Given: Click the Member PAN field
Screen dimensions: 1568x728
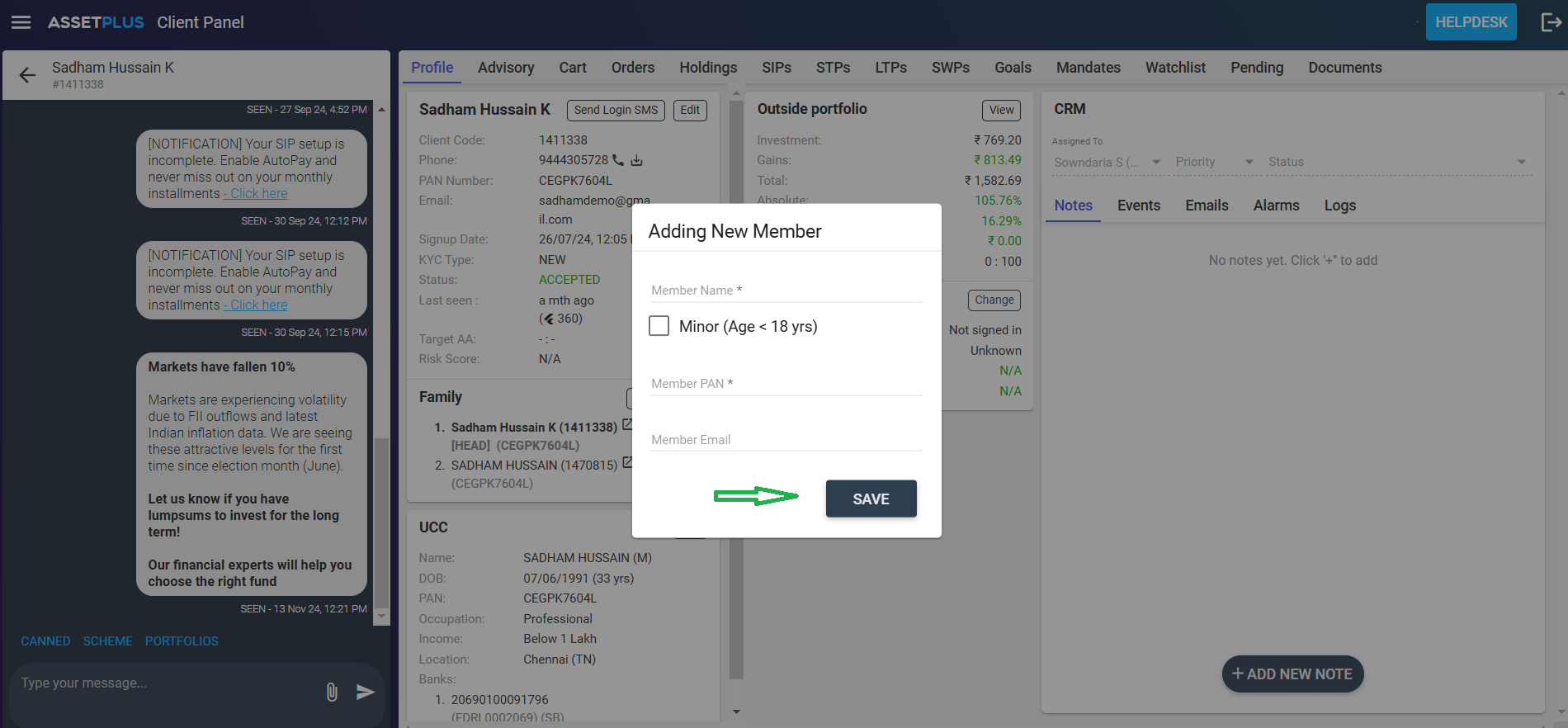Looking at the screenshot, I should tap(786, 384).
